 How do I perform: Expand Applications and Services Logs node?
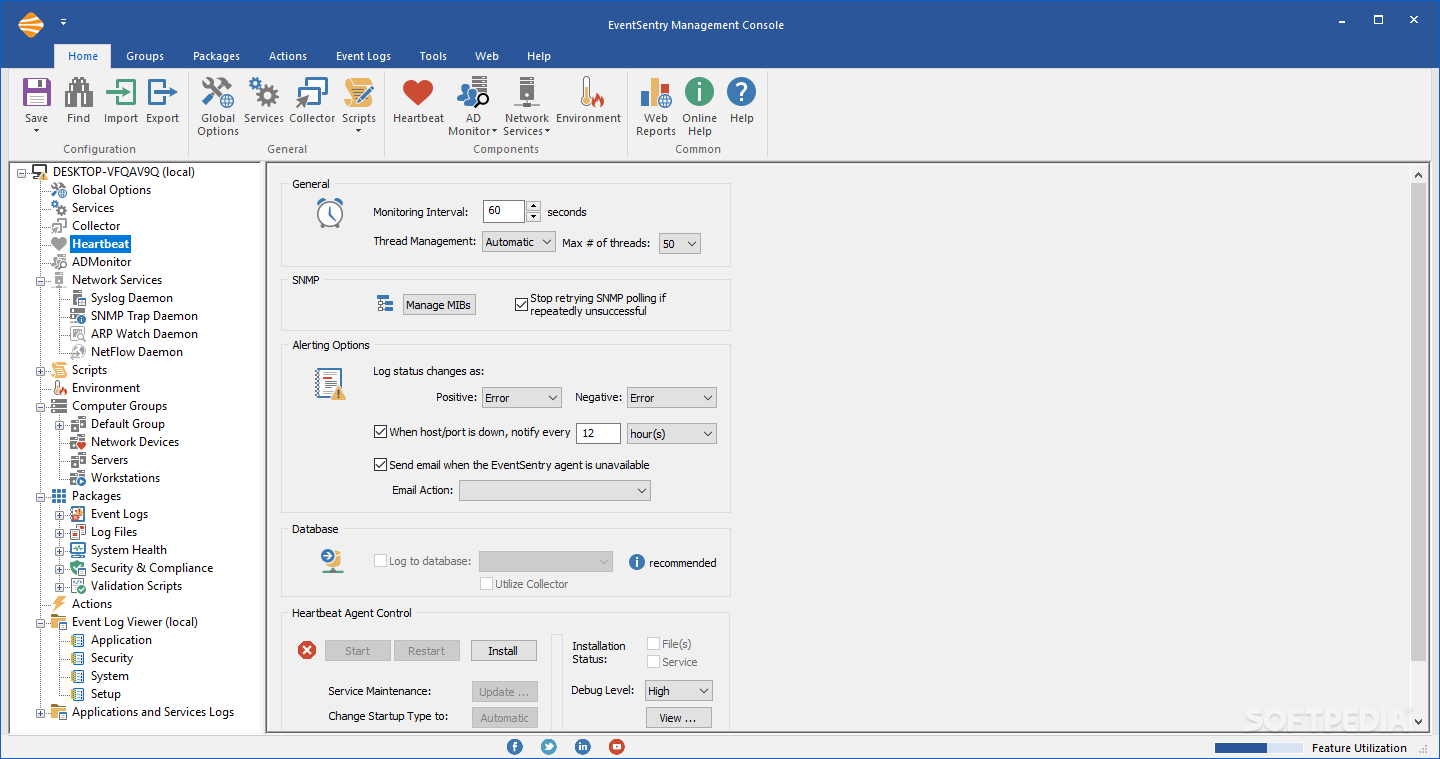(x=41, y=712)
